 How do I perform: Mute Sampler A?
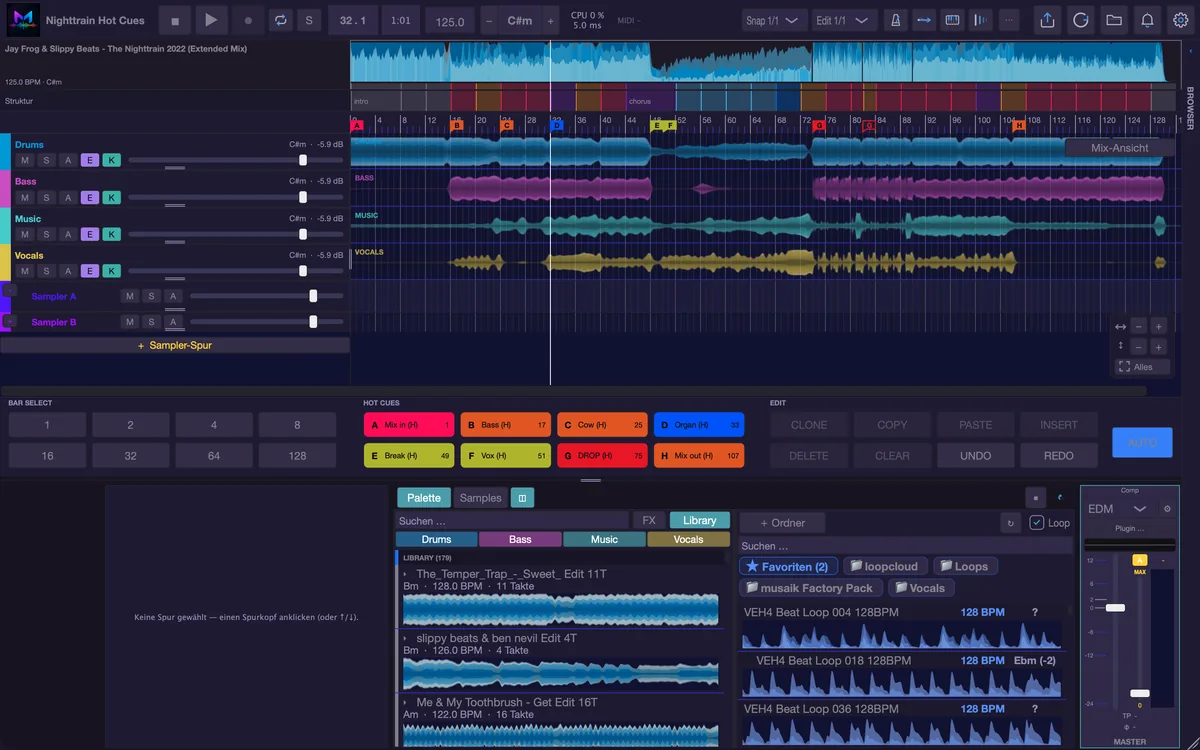pyautogui.click(x=130, y=296)
